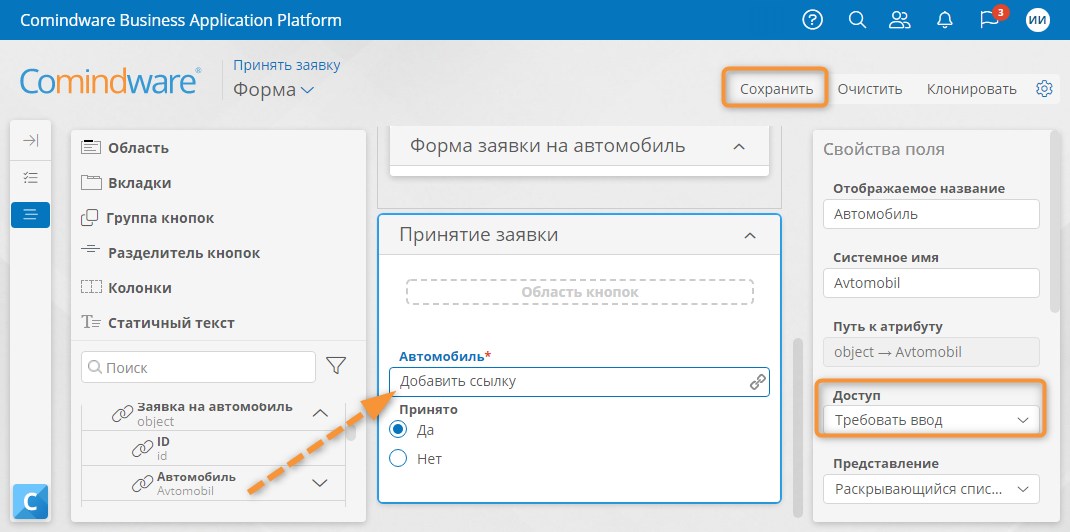Select Заявка на автомобиль tree item

click(x=215, y=413)
